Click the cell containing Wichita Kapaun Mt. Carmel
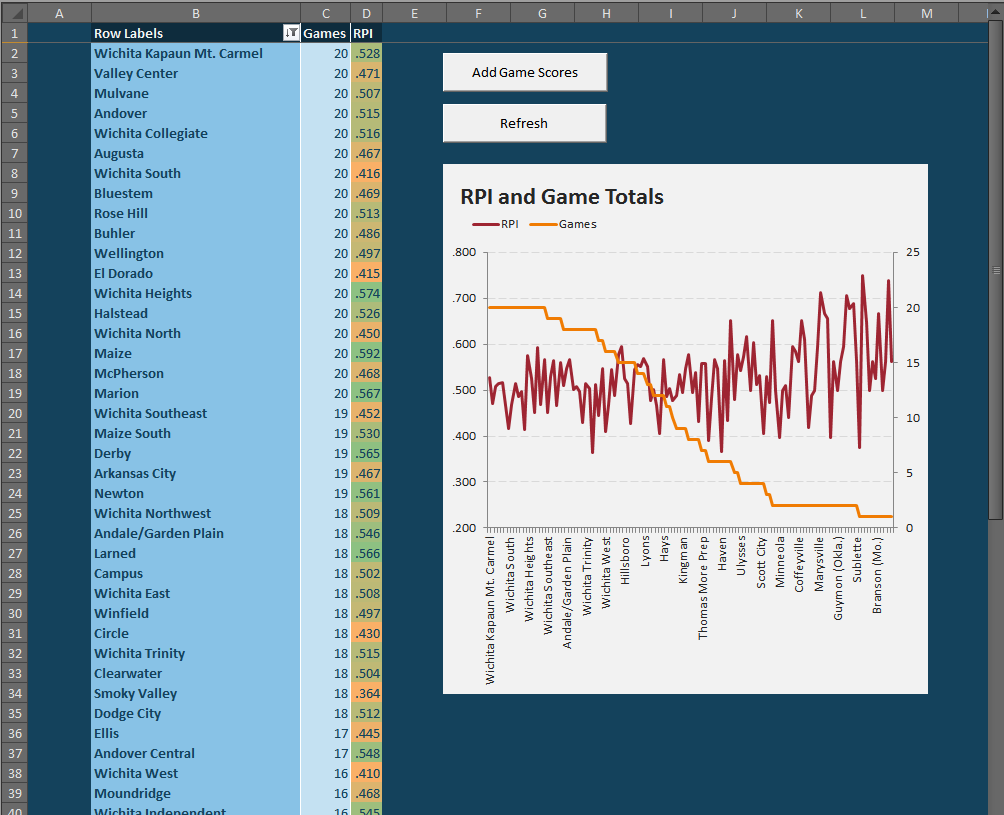This screenshot has height=815, width=1004. pos(196,53)
